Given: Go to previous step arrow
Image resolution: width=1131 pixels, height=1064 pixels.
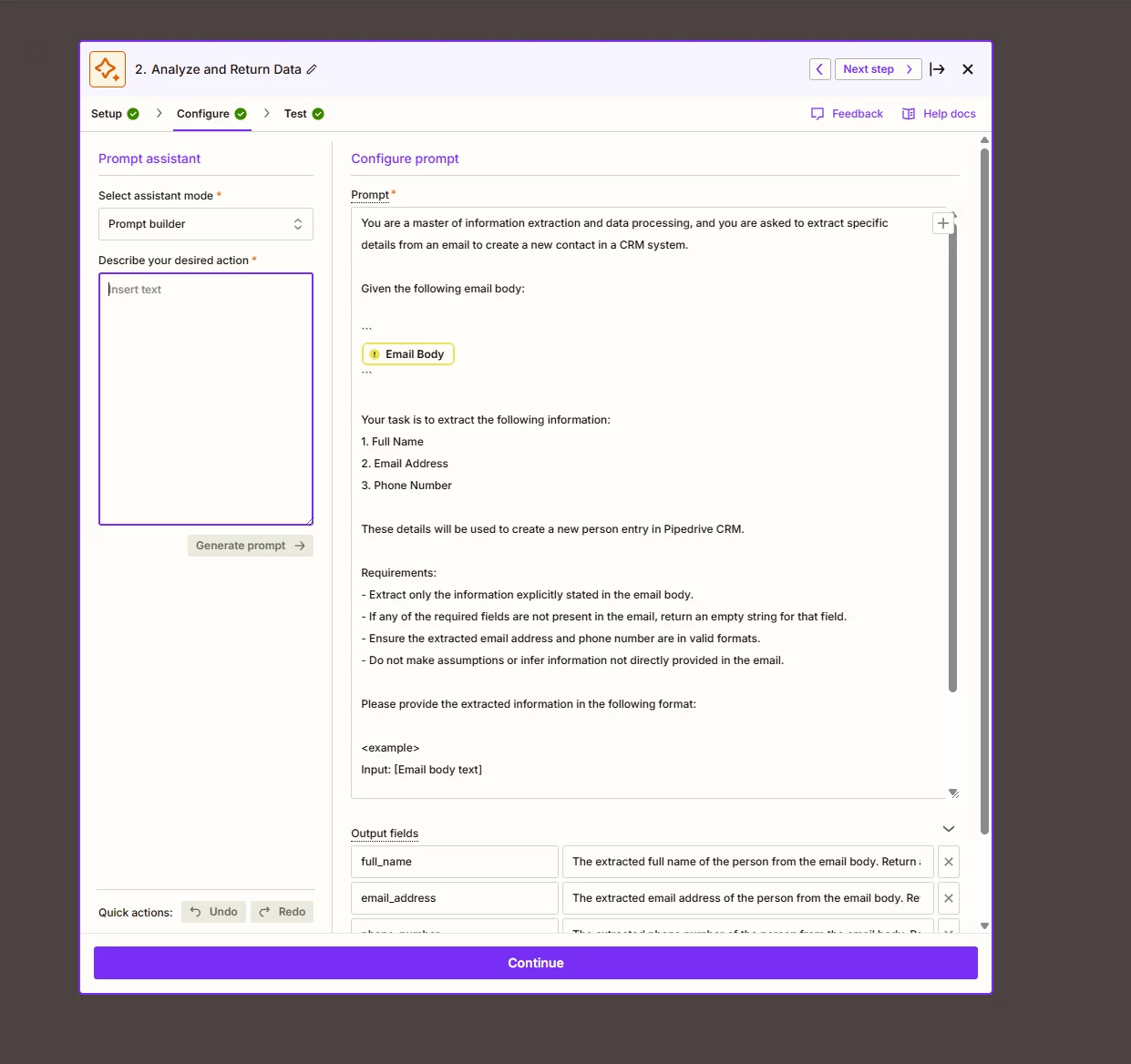Looking at the screenshot, I should (819, 69).
